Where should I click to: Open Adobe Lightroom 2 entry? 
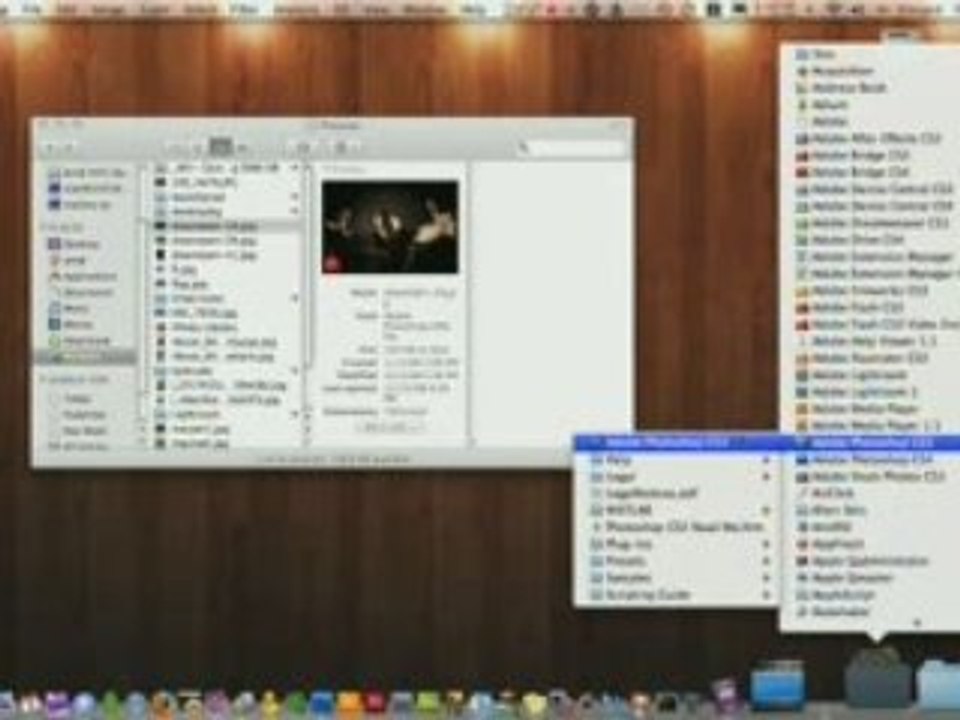click(x=857, y=392)
